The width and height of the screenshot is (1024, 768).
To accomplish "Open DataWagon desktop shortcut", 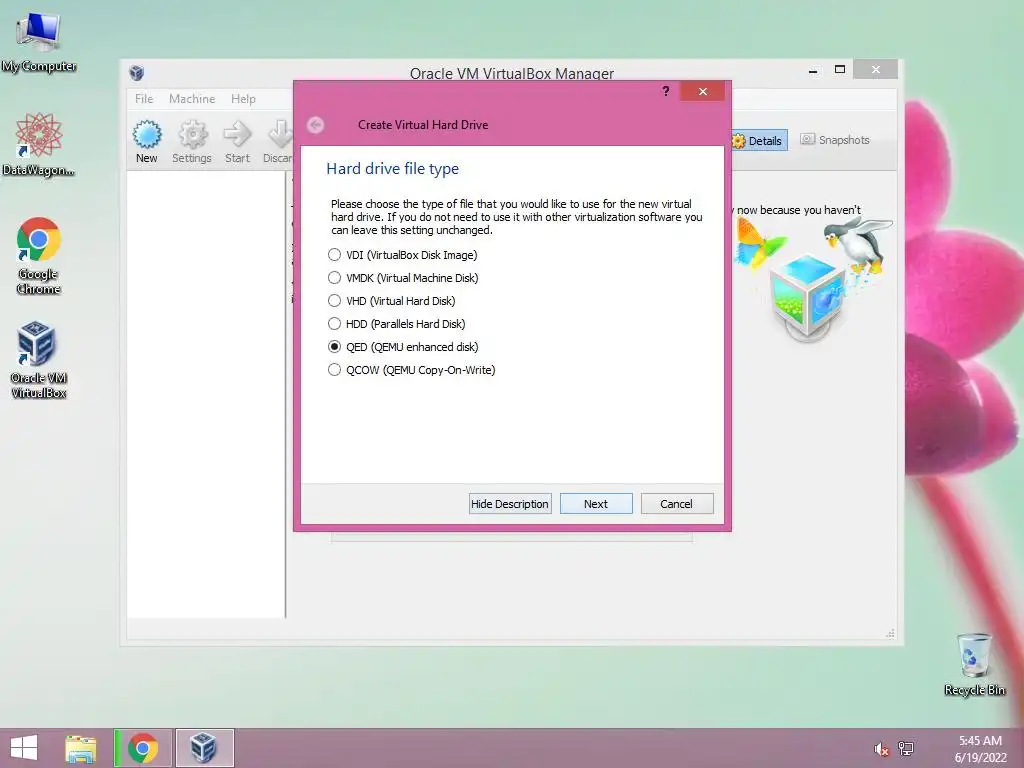I will coord(39,144).
